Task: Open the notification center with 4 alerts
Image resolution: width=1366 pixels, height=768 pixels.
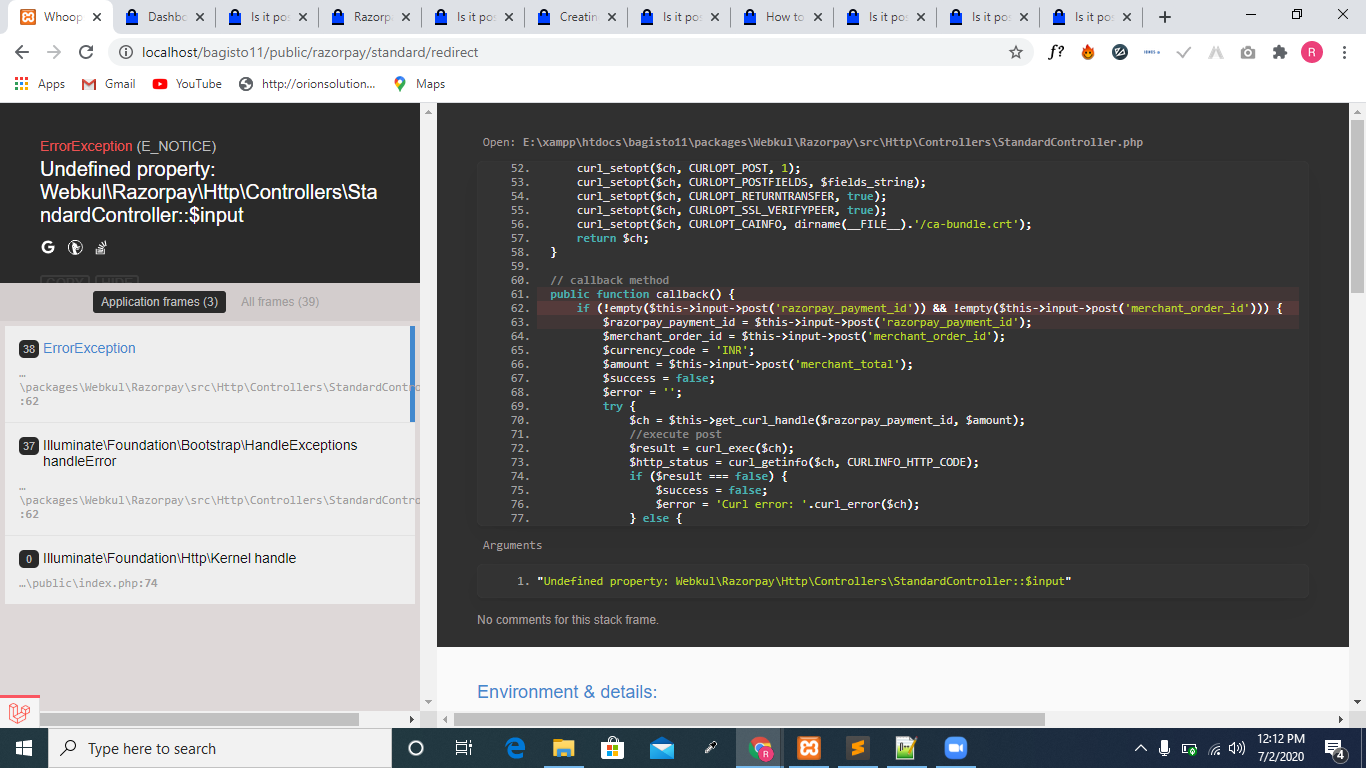Action: point(1334,748)
